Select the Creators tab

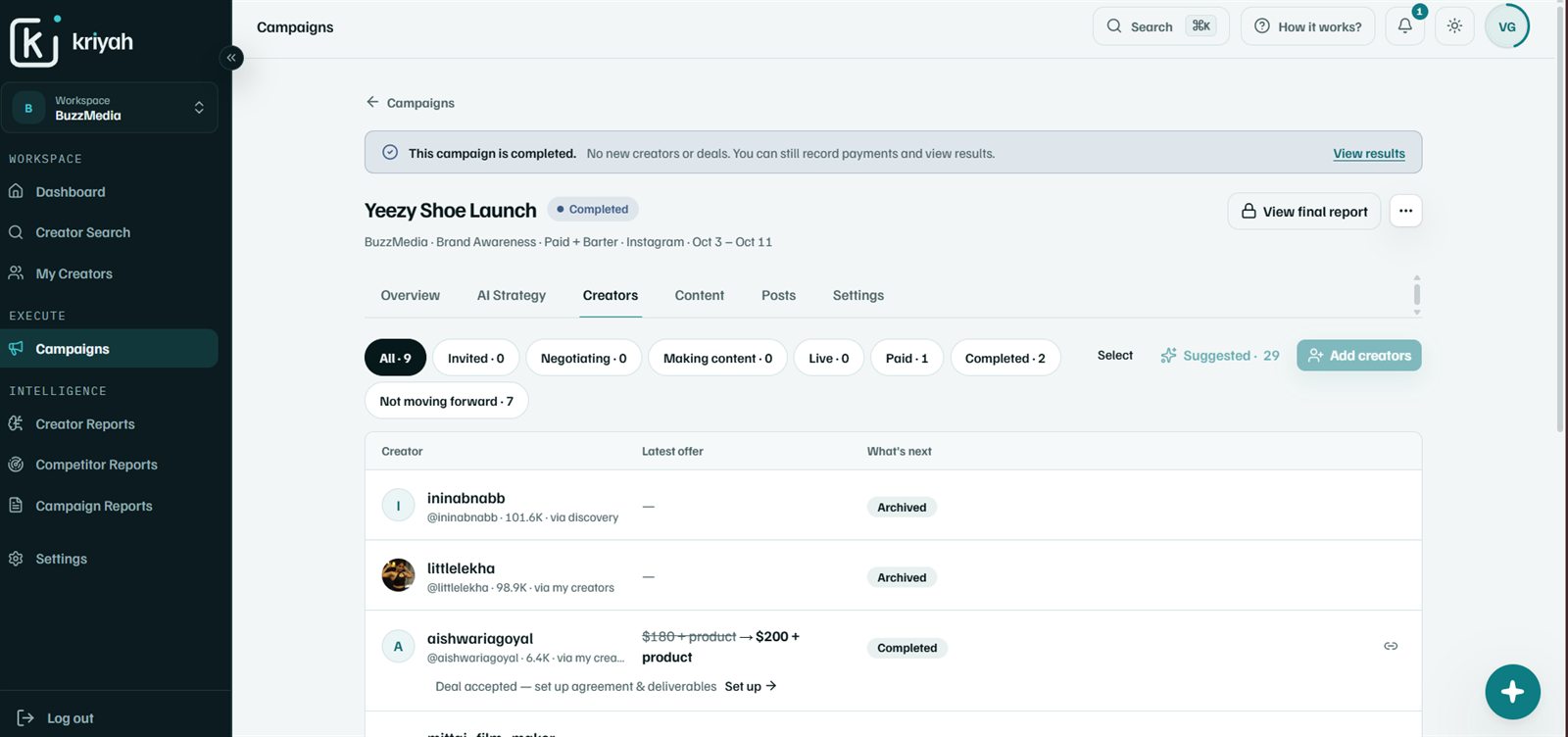(x=610, y=295)
